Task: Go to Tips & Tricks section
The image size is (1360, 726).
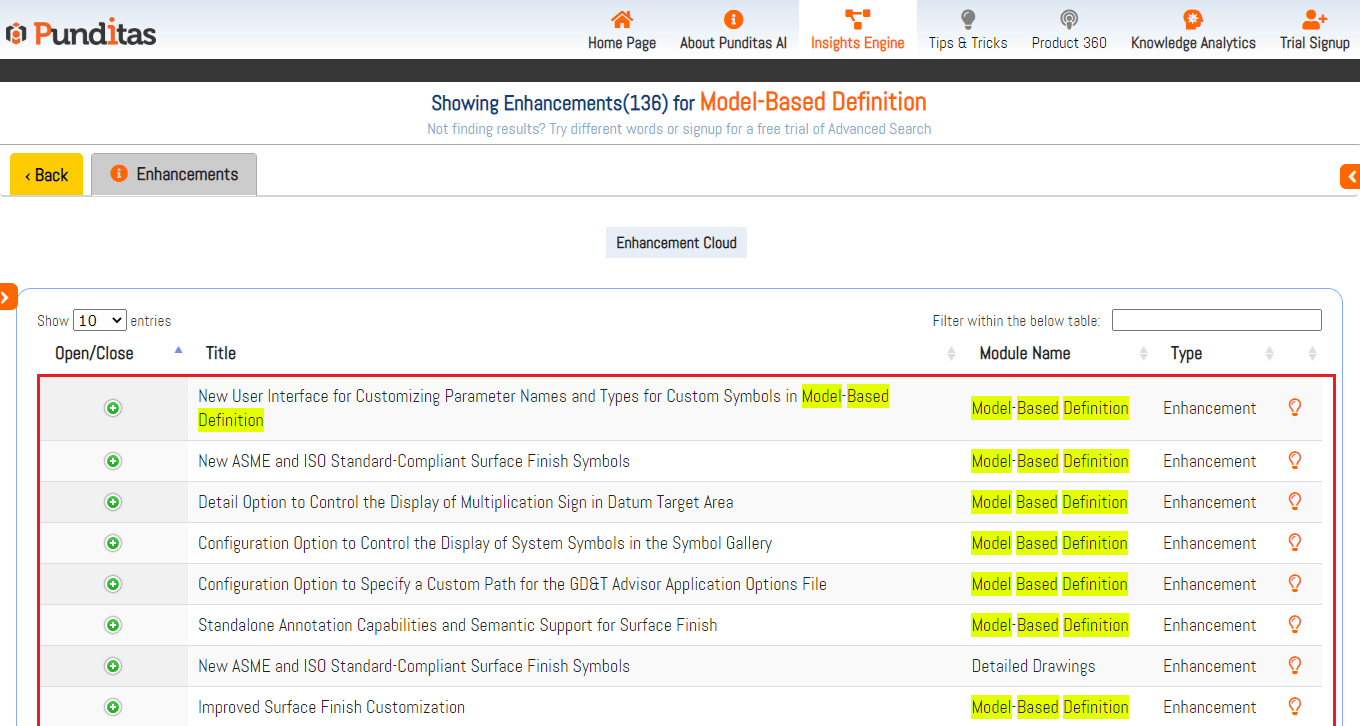Action: [967, 30]
